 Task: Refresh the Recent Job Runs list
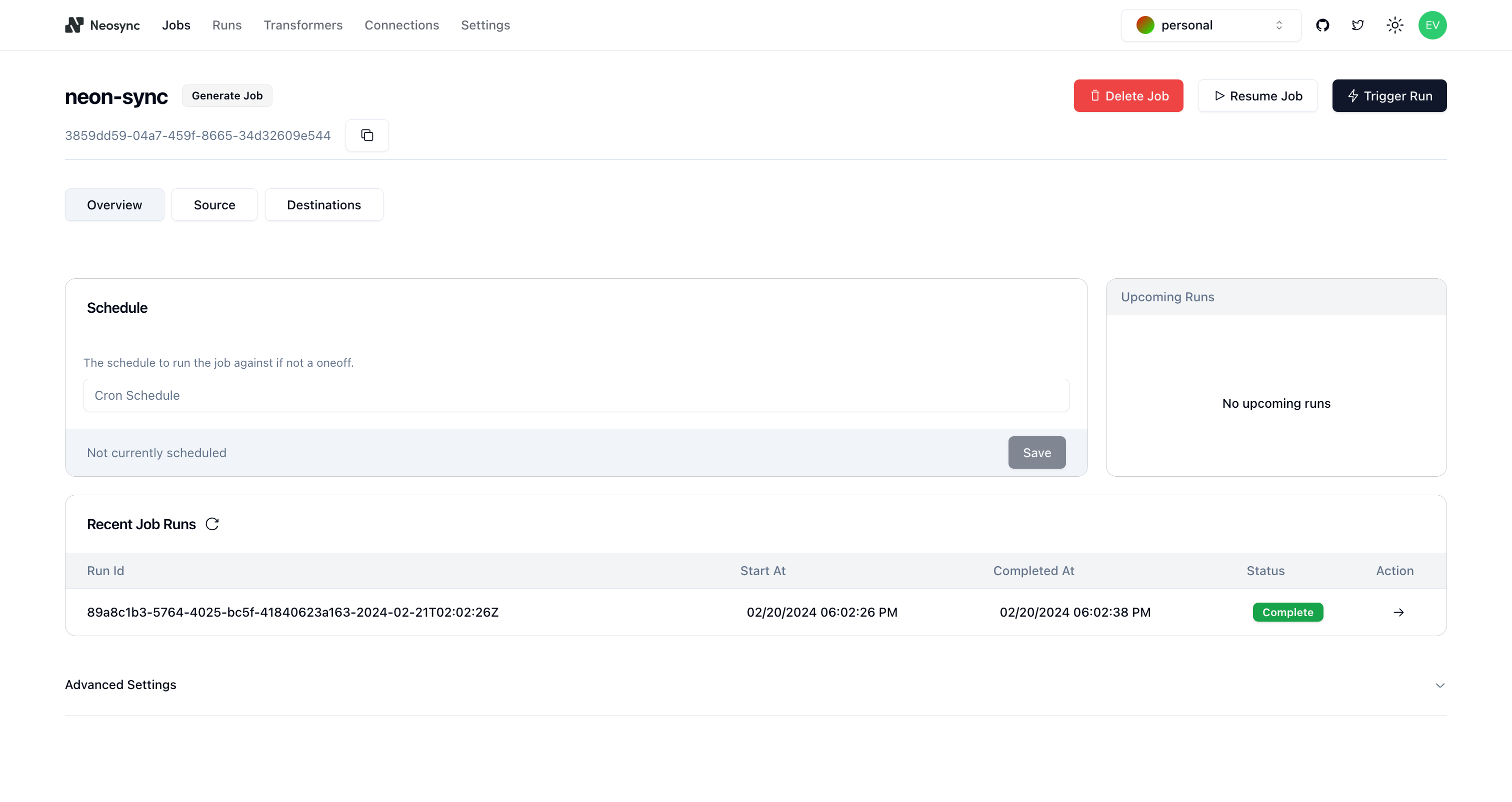pos(212,524)
